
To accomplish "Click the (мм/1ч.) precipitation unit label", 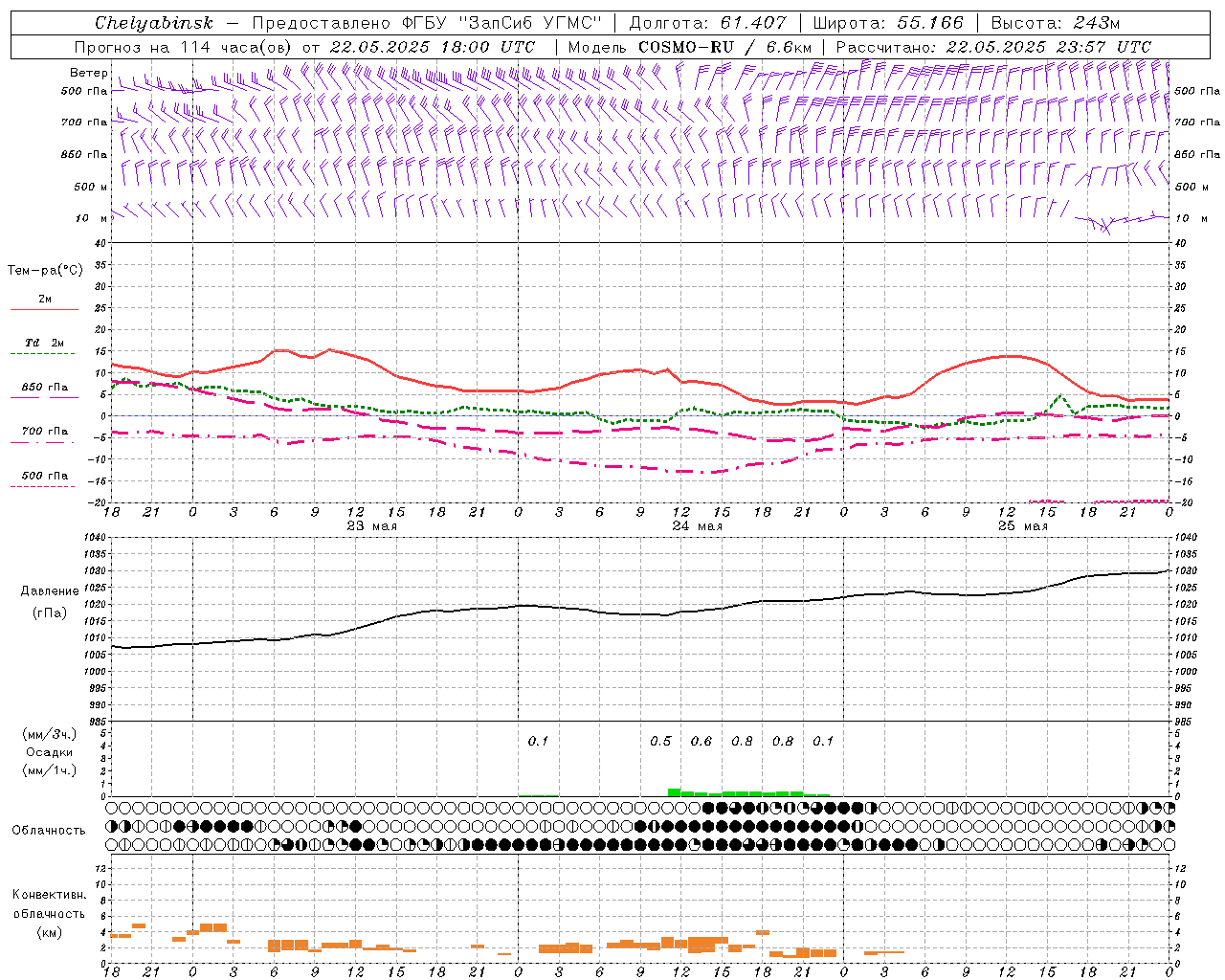I will (50, 770).
